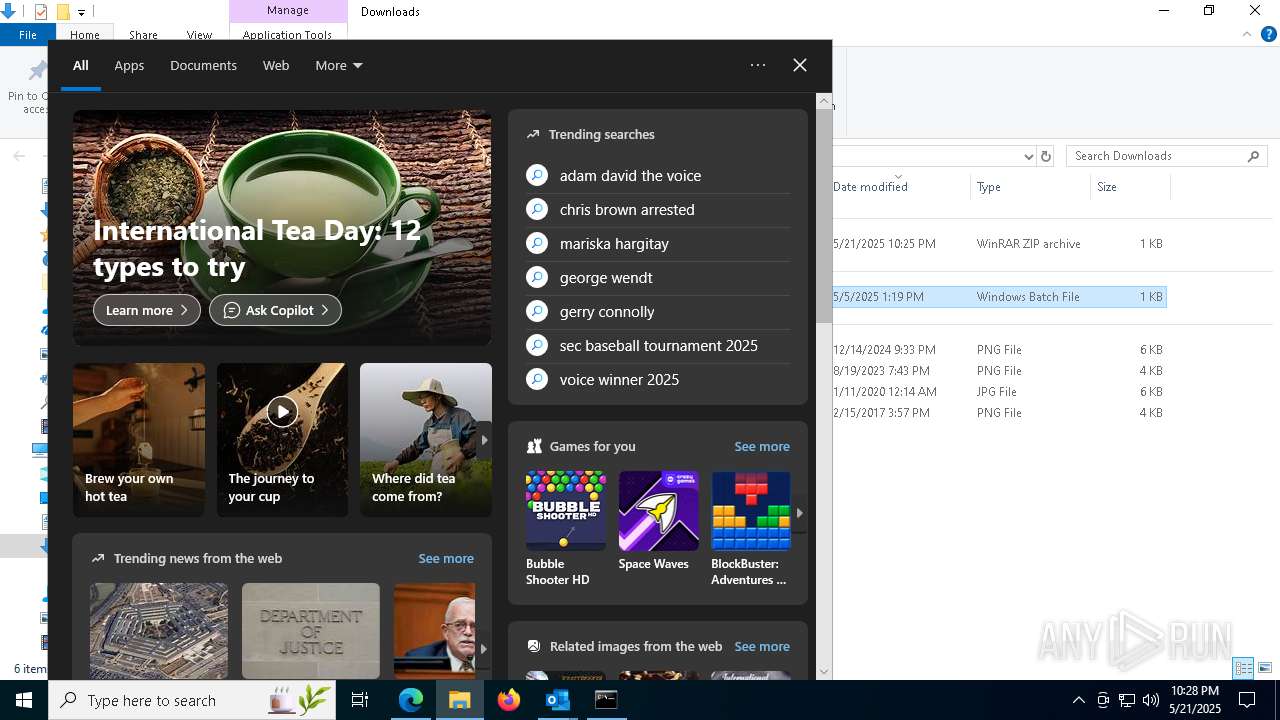Open the File tab in Explorer
This screenshot has width=1280, height=720.
[28, 35]
